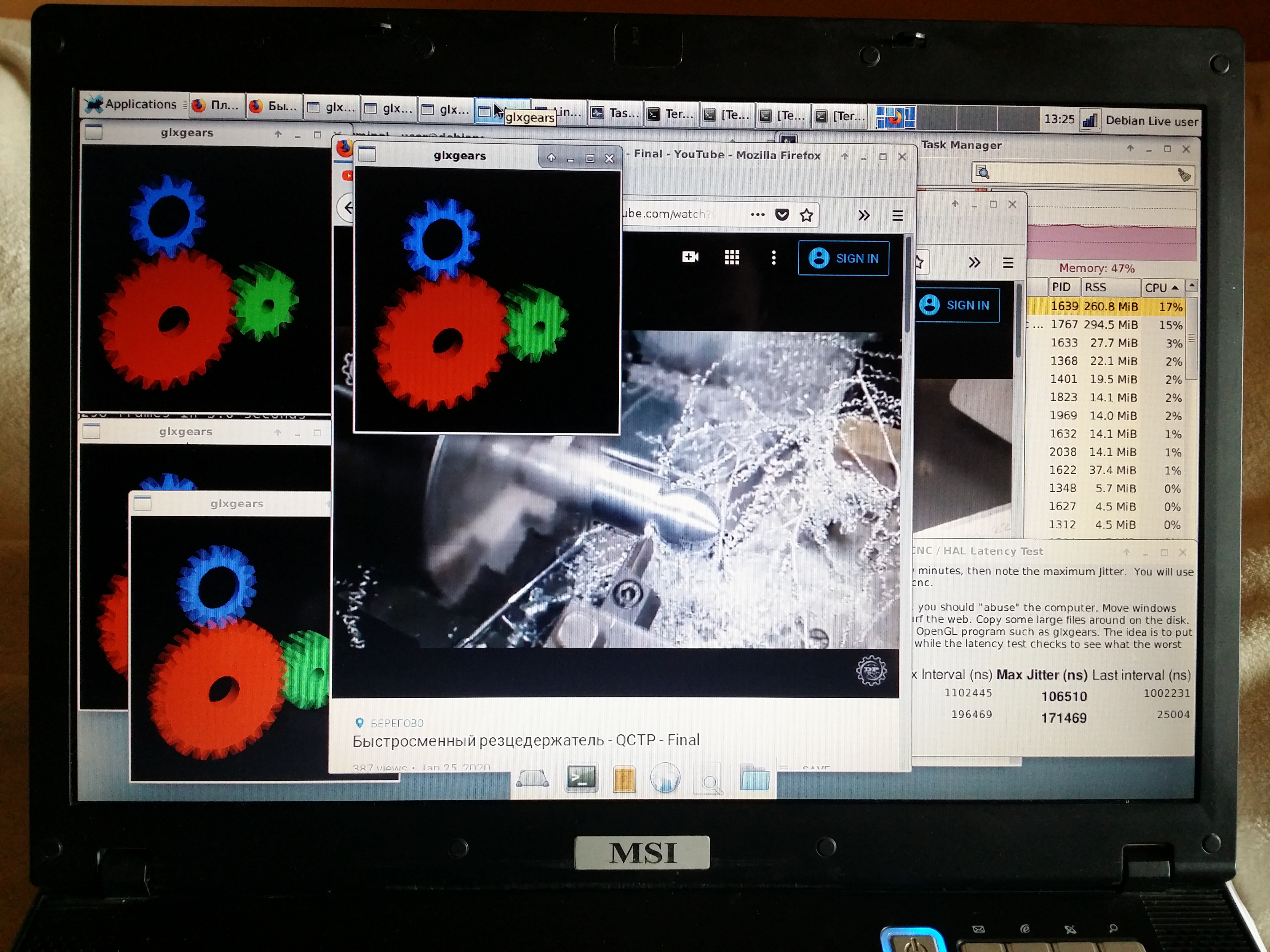
Task: Expand Firefox toolbar overflow chevron
Action: click(864, 216)
